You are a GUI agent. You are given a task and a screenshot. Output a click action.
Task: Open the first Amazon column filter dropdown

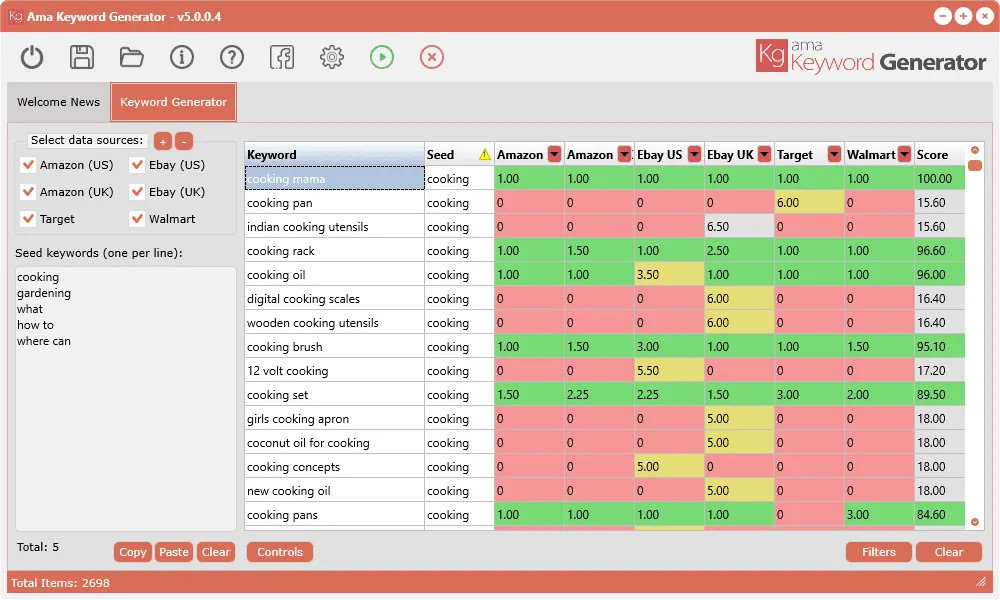(555, 154)
